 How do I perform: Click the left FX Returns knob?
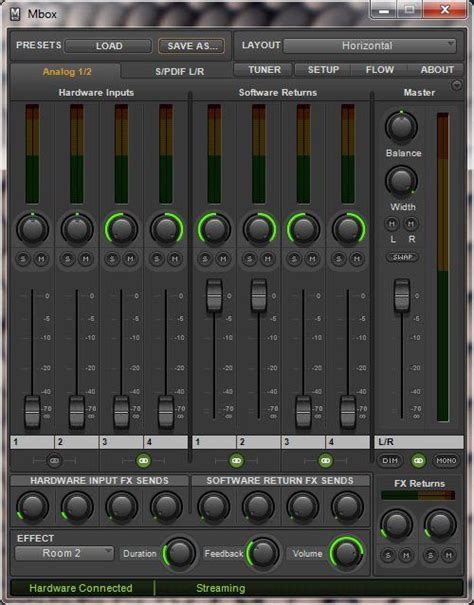pyautogui.click(x=397, y=525)
